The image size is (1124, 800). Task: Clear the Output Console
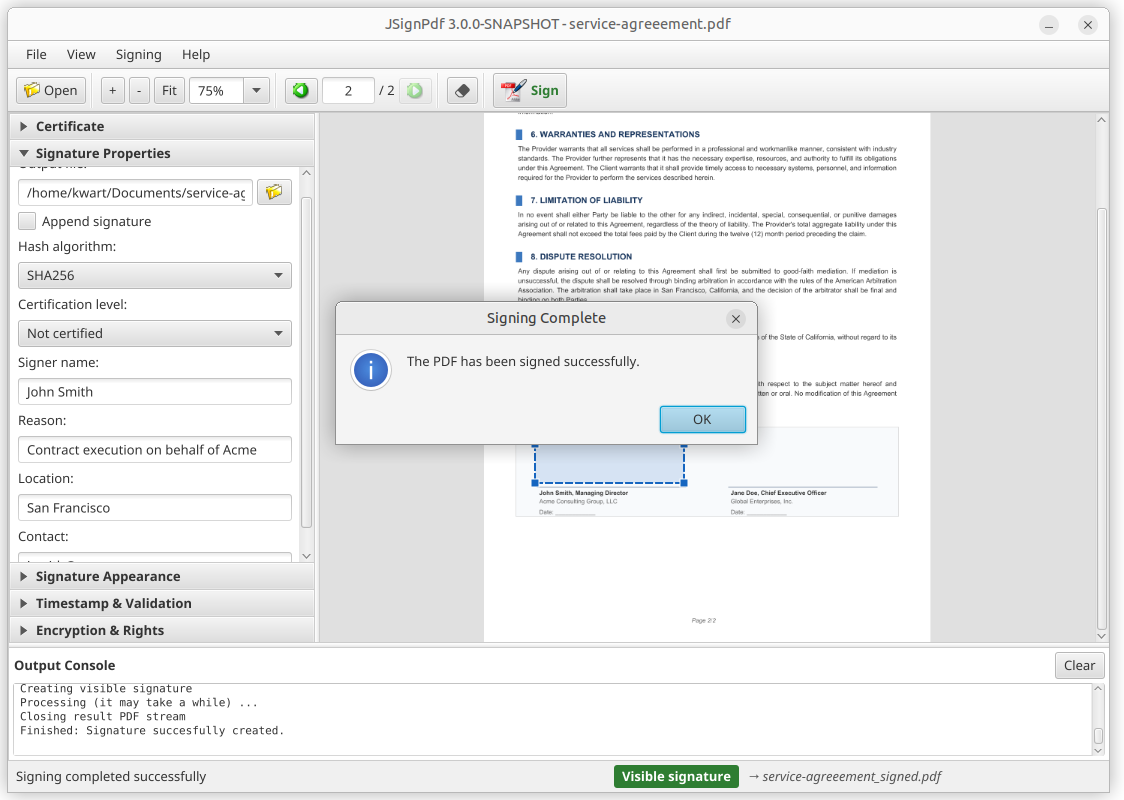point(1079,665)
